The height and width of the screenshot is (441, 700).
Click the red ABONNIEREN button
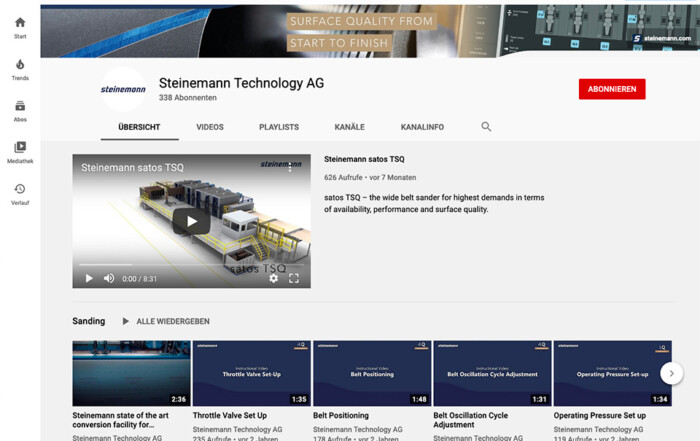coord(612,89)
